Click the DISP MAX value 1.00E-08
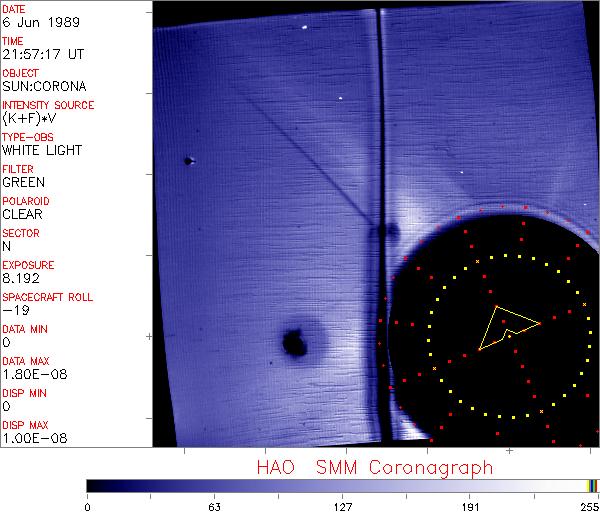 (x=31, y=438)
